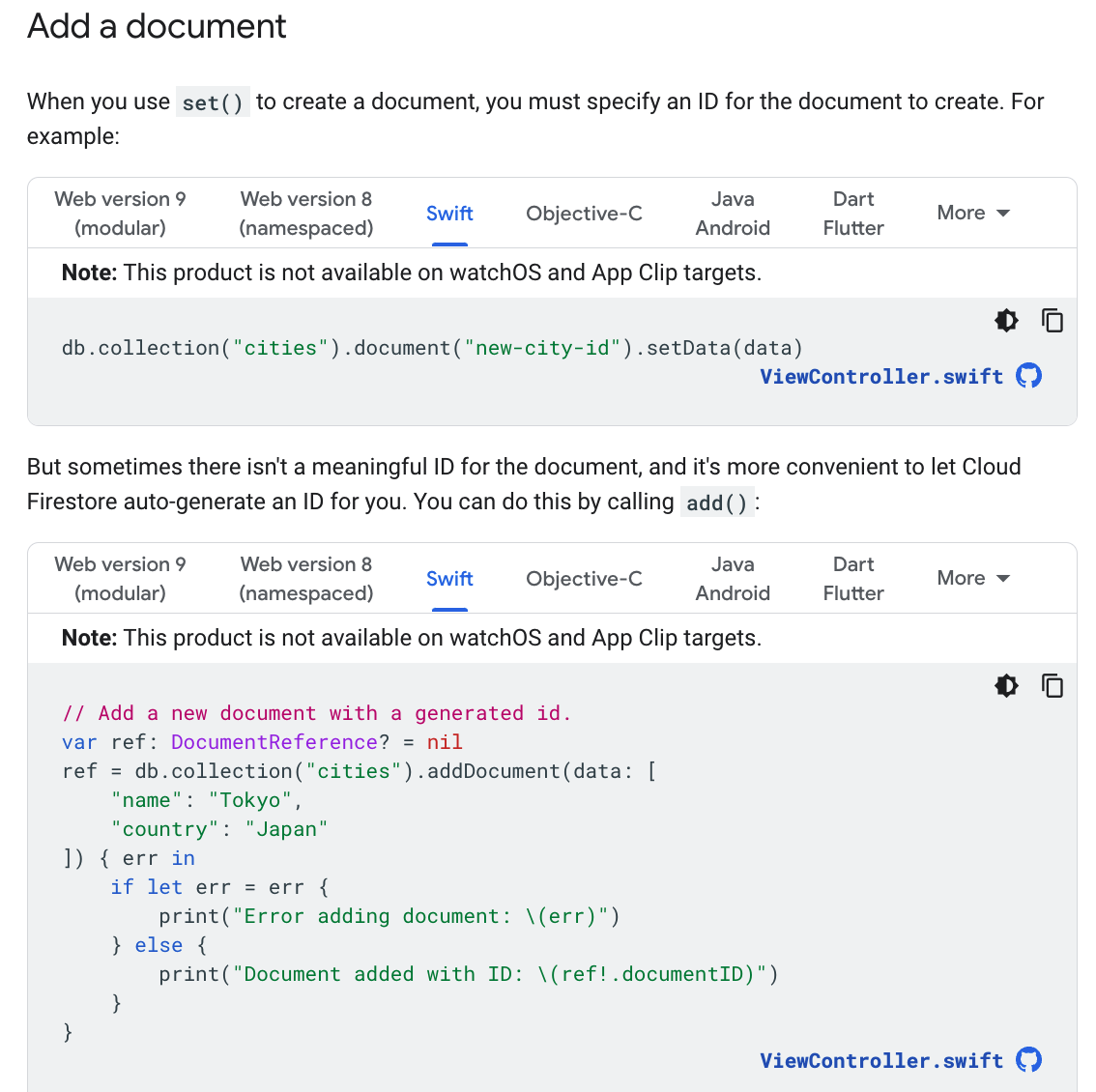Click inside the addDocument code block text
This screenshot has width=1096, height=1092.
419,872
